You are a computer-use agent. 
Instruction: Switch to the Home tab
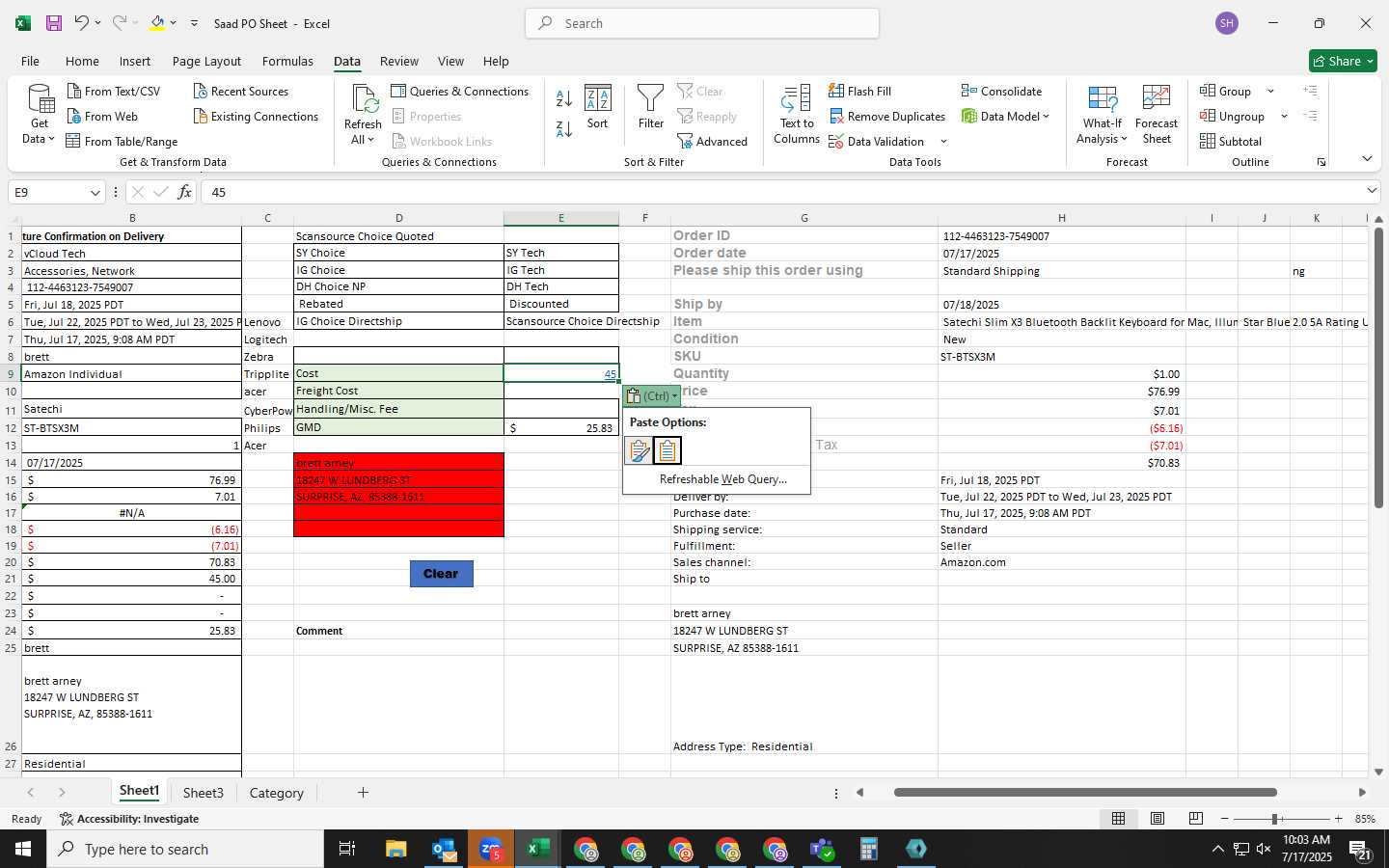point(82,61)
